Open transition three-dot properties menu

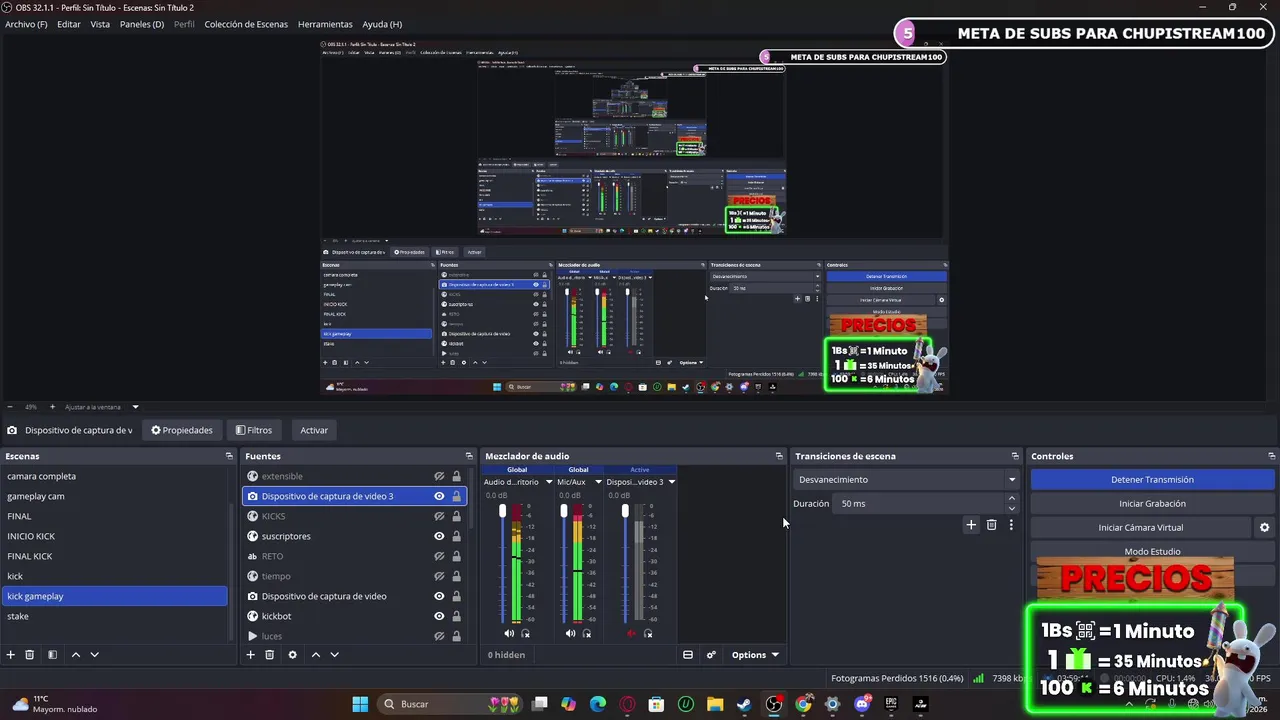[x=1011, y=524]
